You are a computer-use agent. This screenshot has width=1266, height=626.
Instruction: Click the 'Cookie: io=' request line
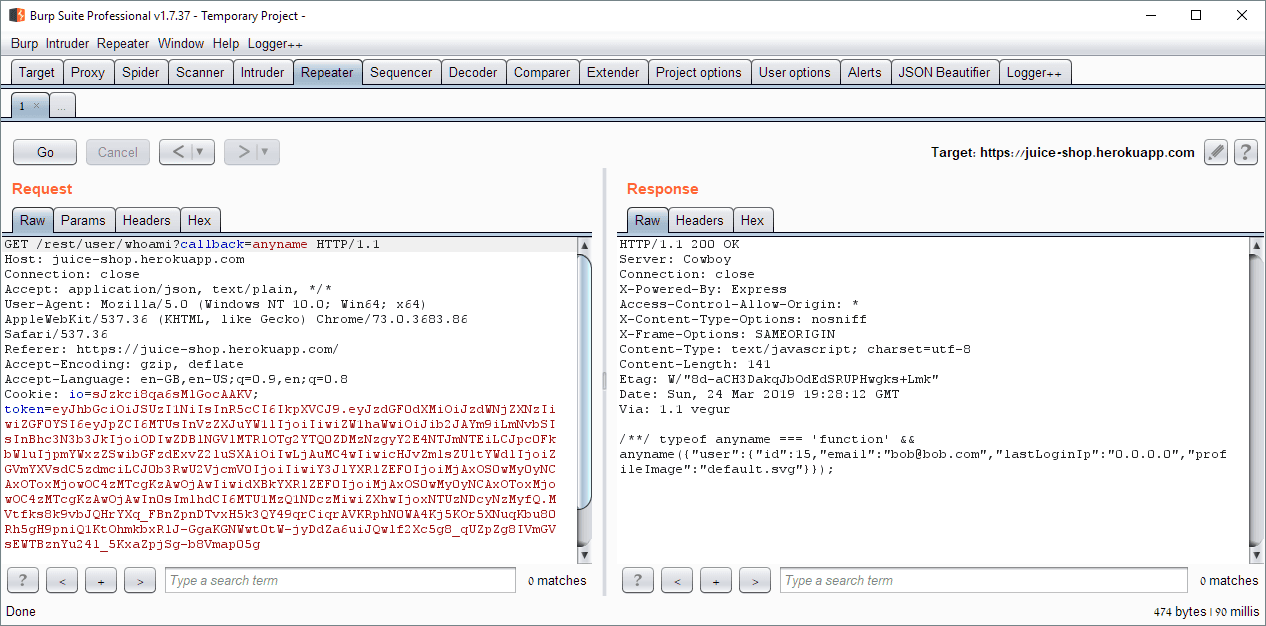click(132, 394)
